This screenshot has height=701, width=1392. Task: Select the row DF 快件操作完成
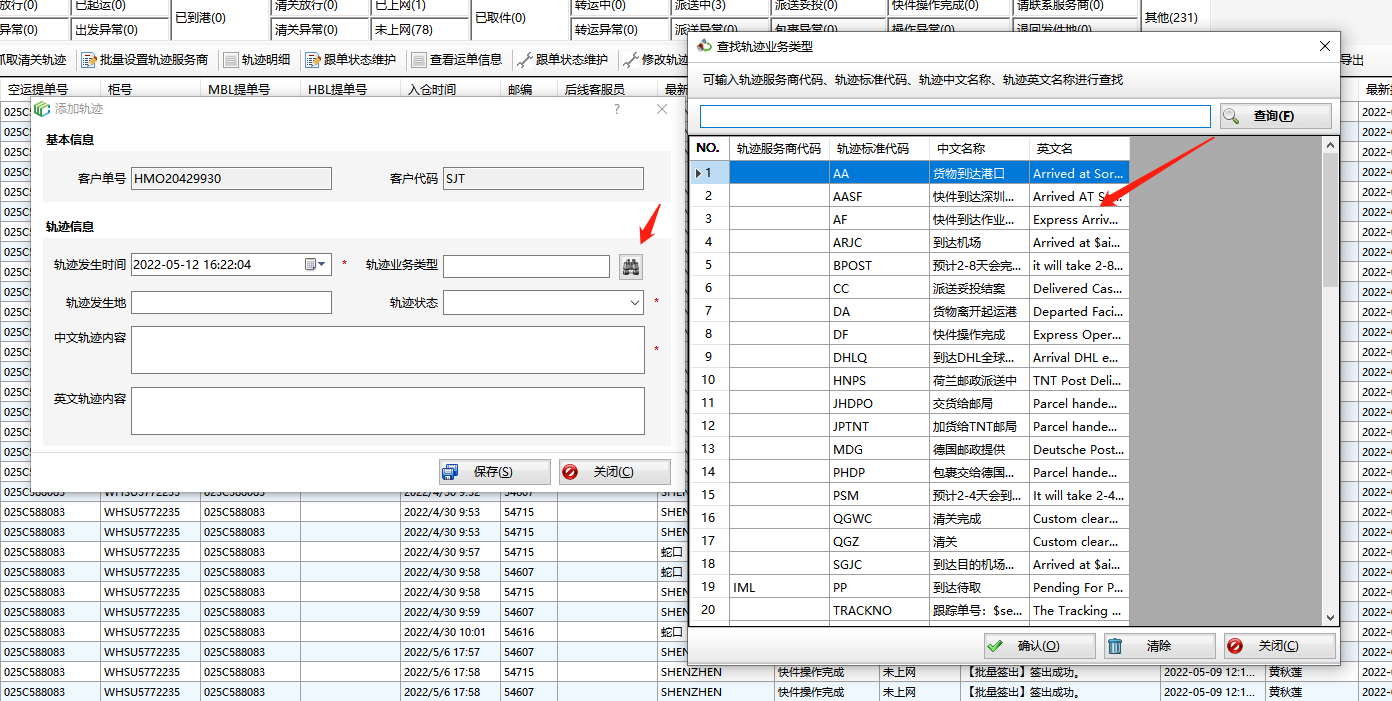click(910, 334)
